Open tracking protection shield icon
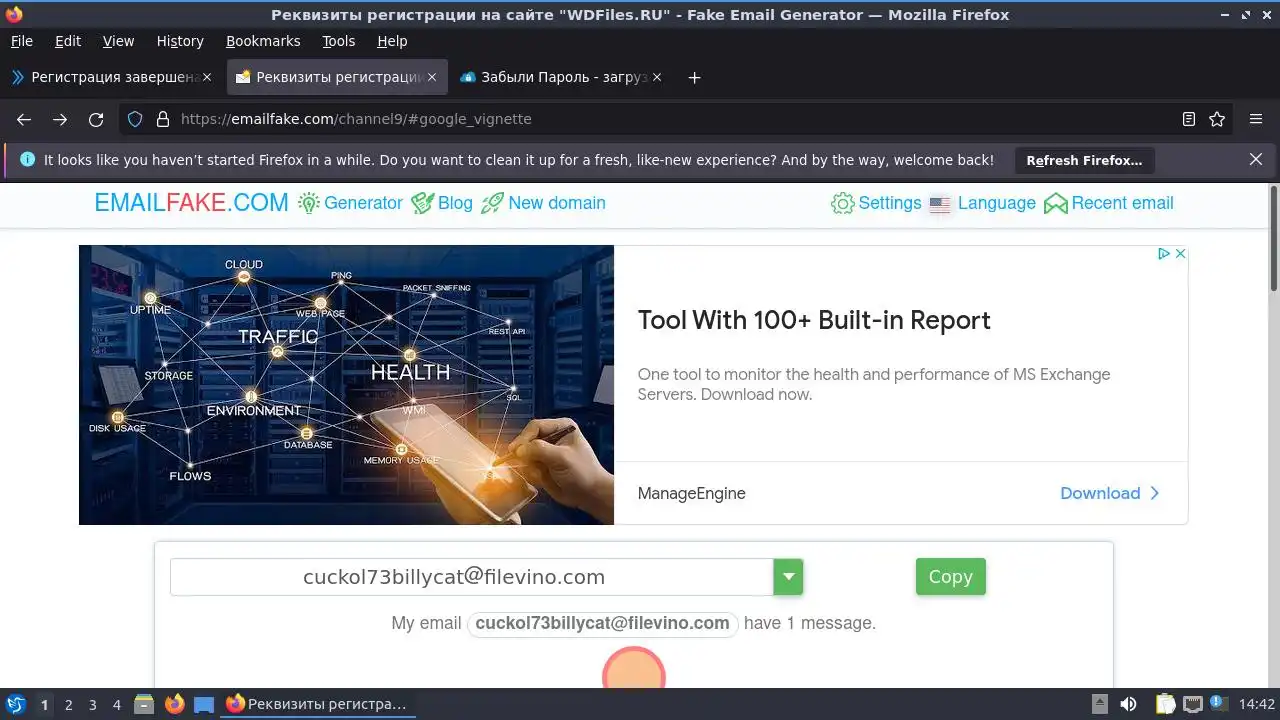 click(135, 119)
